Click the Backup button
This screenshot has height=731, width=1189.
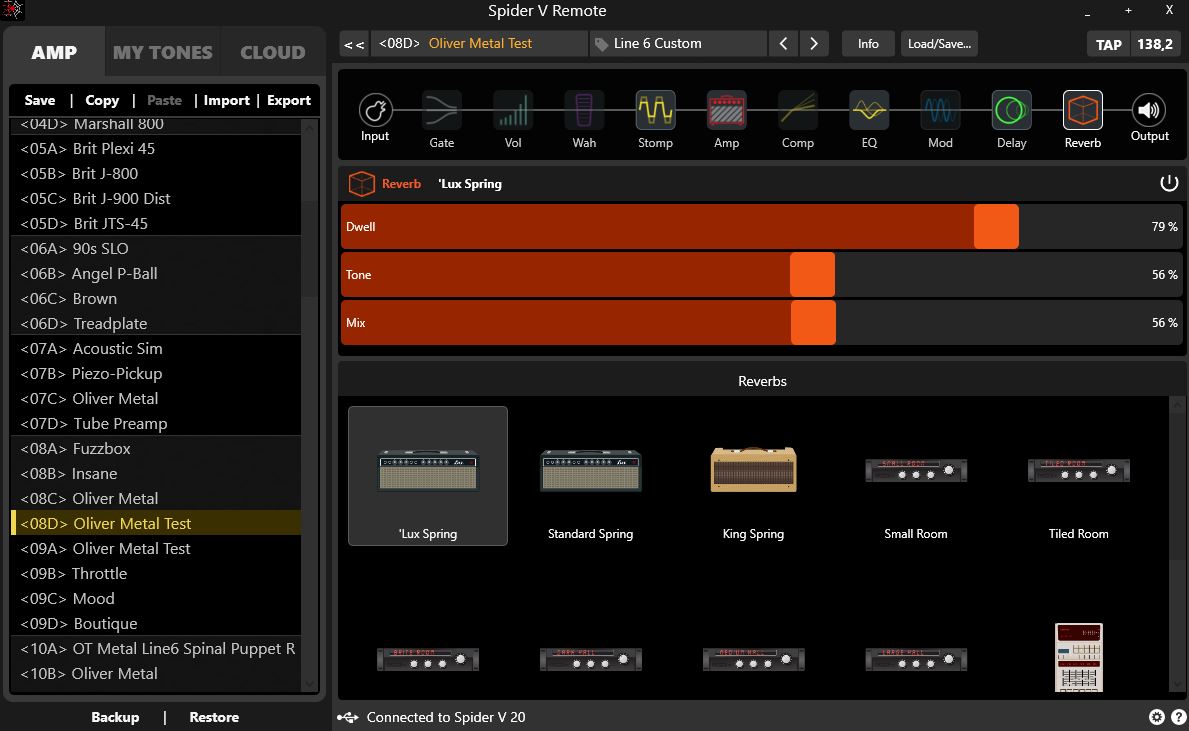pyautogui.click(x=115, y=717)
